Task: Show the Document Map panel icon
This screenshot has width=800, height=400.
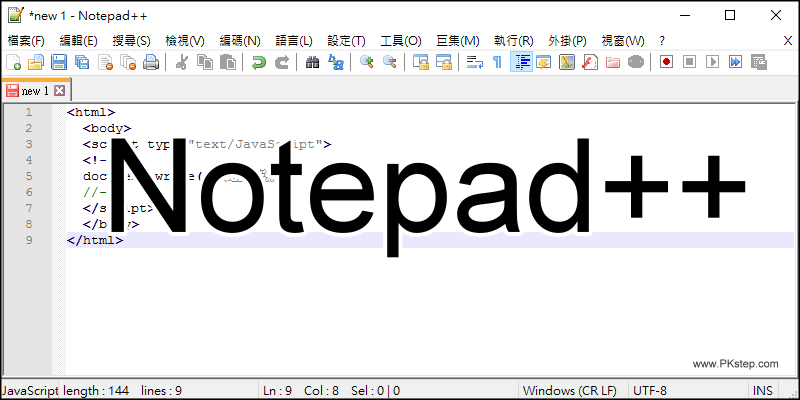Action: click(567, 62)
